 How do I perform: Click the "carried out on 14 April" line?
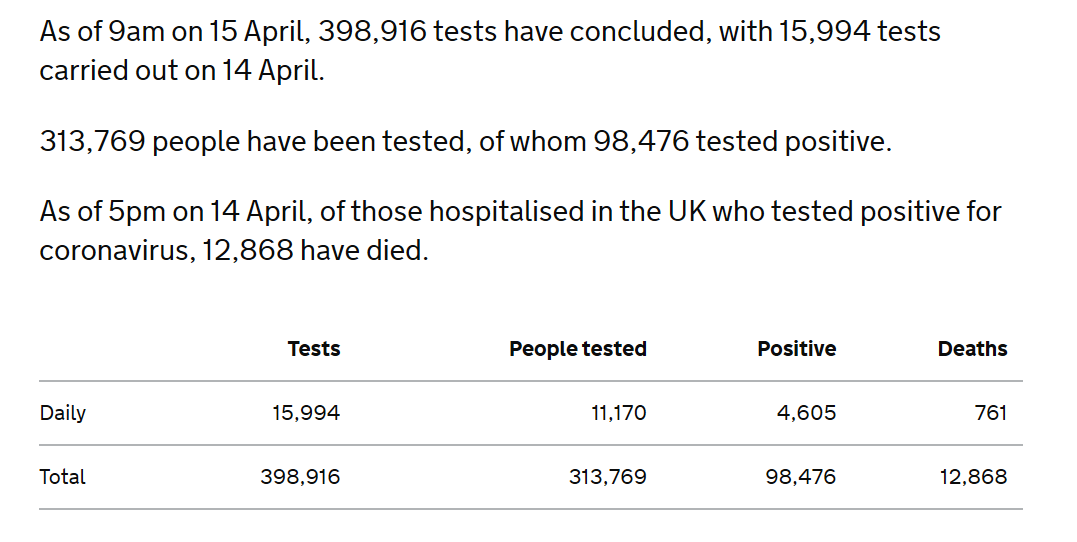coord(182,73)
